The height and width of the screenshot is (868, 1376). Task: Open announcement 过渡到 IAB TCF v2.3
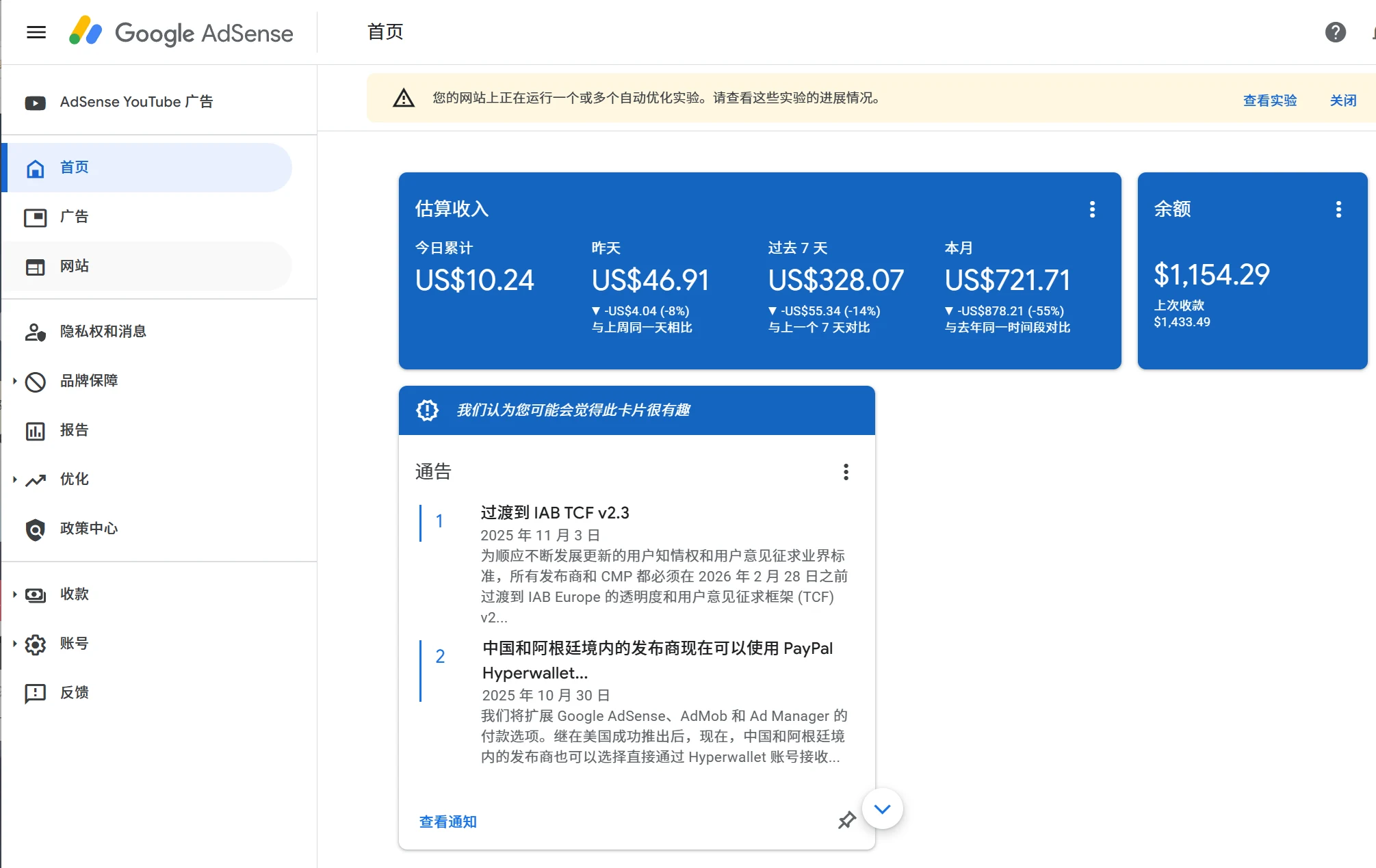pyautogui.click(x=554, y=513)
